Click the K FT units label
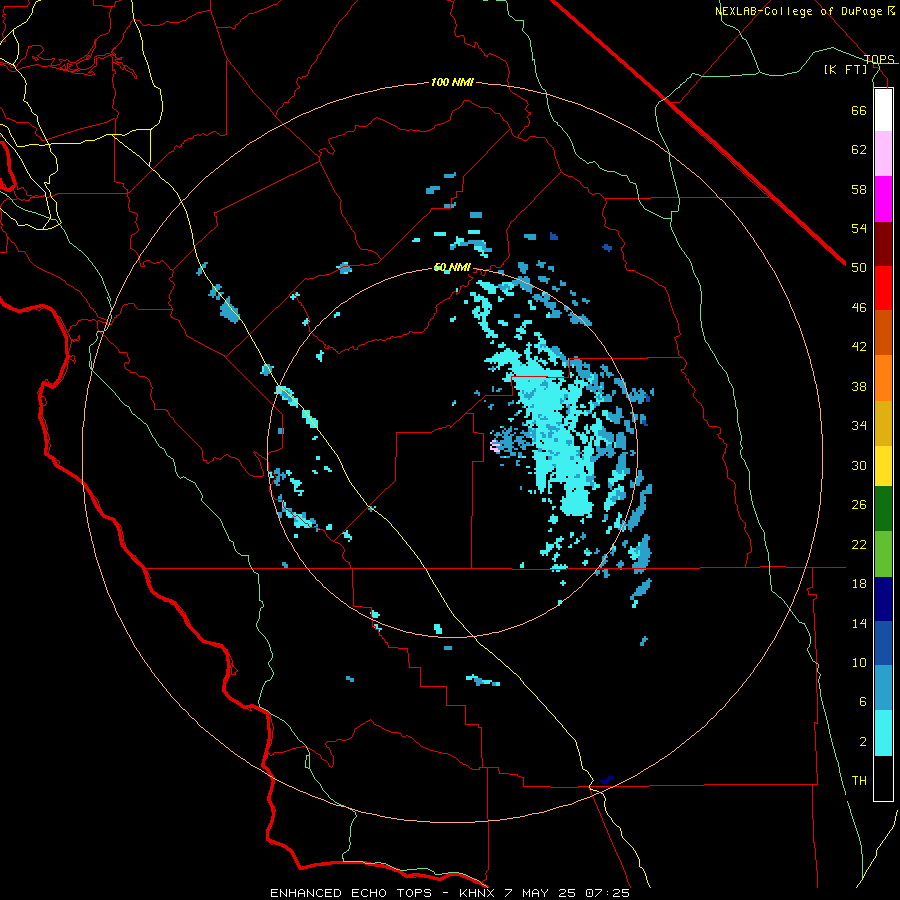The width and height of the screenshot is (900, 900). click(845, 69)
